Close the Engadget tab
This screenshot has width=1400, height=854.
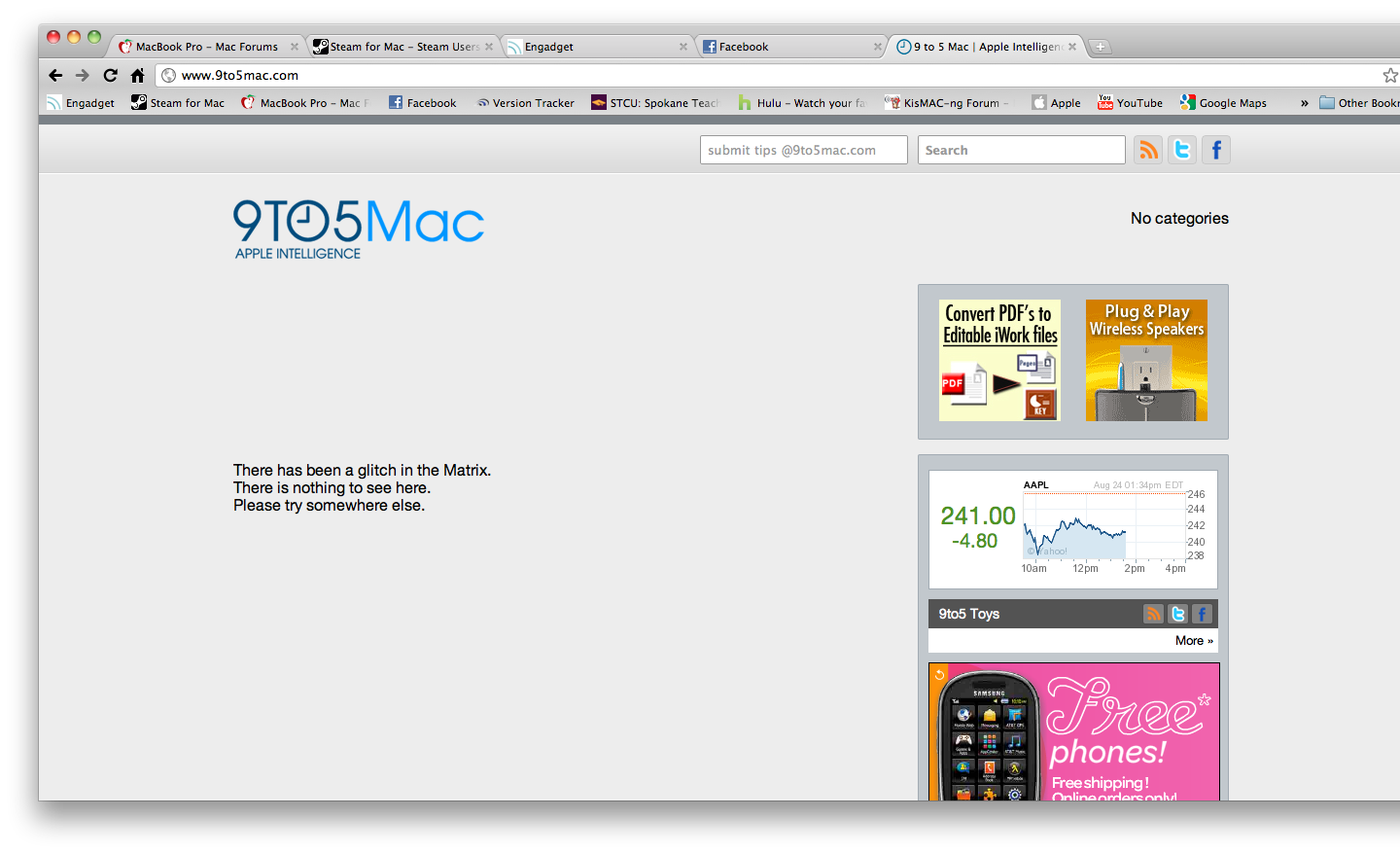pos(683,47)
